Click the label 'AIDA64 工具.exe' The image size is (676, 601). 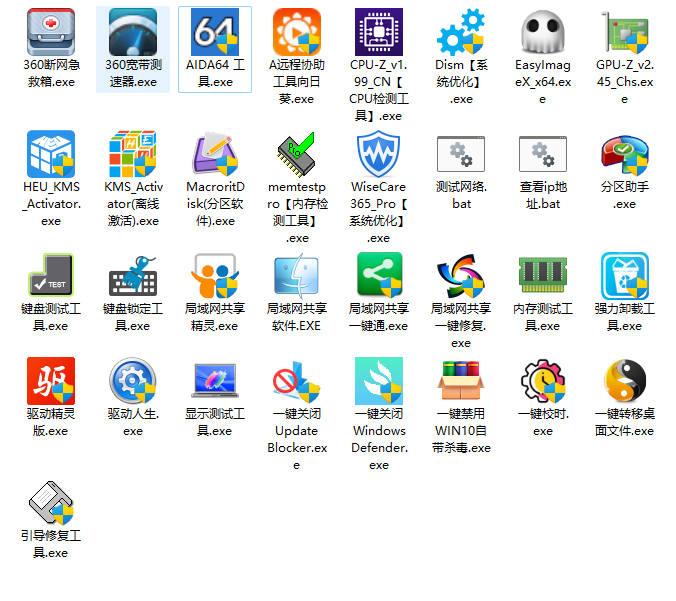coord(215,73)
